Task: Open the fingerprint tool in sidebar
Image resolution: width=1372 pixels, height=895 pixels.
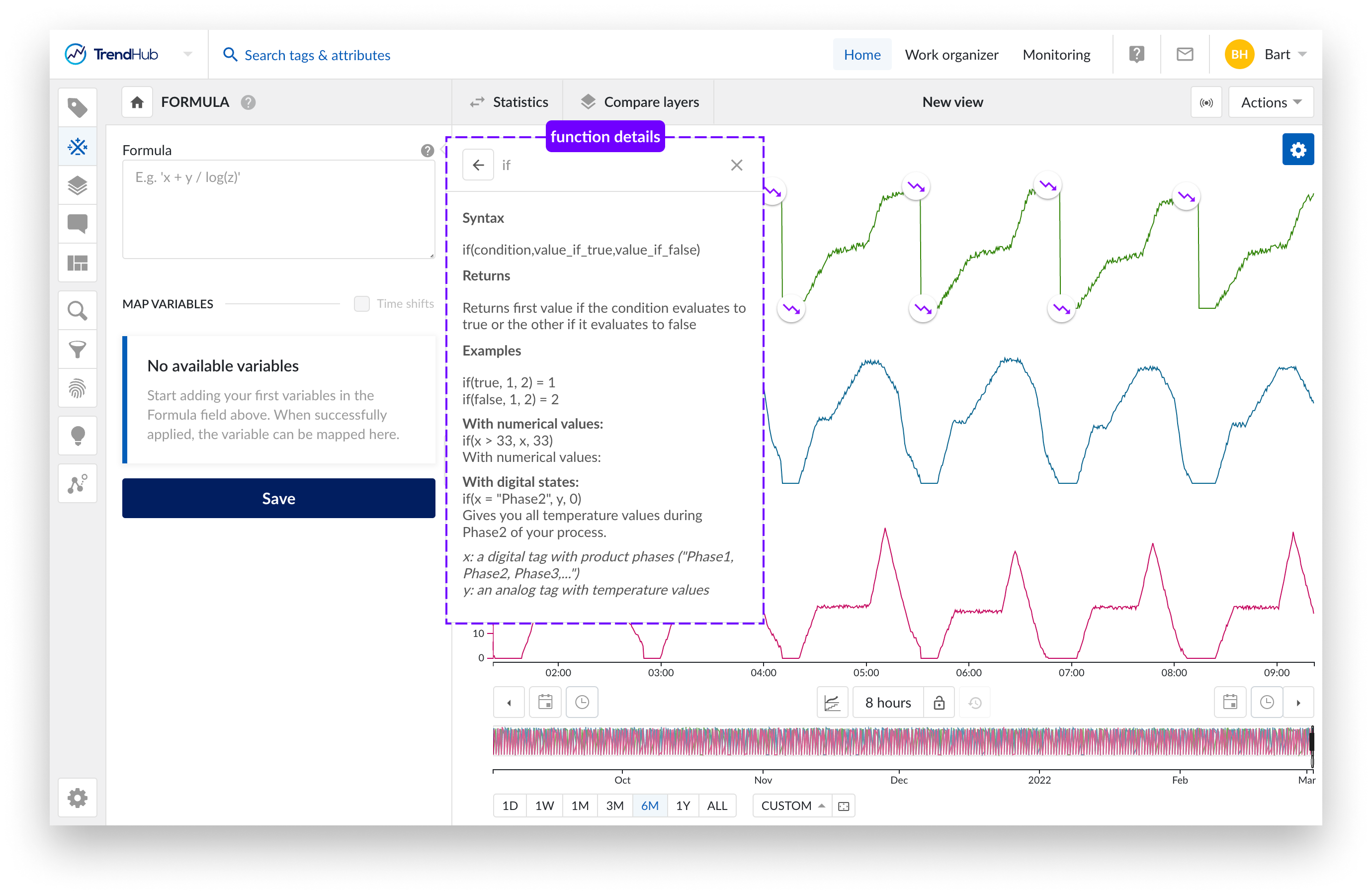Action: click(77, 388)
